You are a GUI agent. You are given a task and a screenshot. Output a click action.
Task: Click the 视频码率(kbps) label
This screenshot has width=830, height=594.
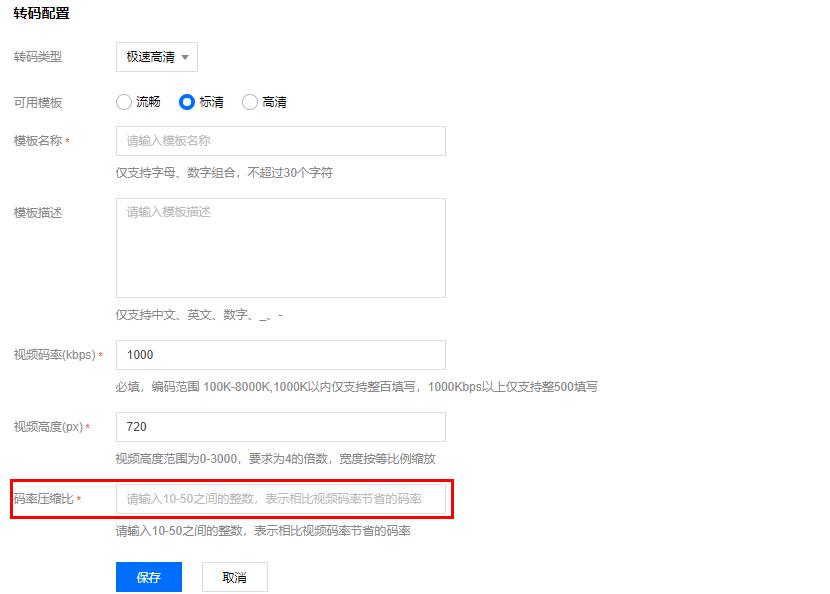click(55, 355)
